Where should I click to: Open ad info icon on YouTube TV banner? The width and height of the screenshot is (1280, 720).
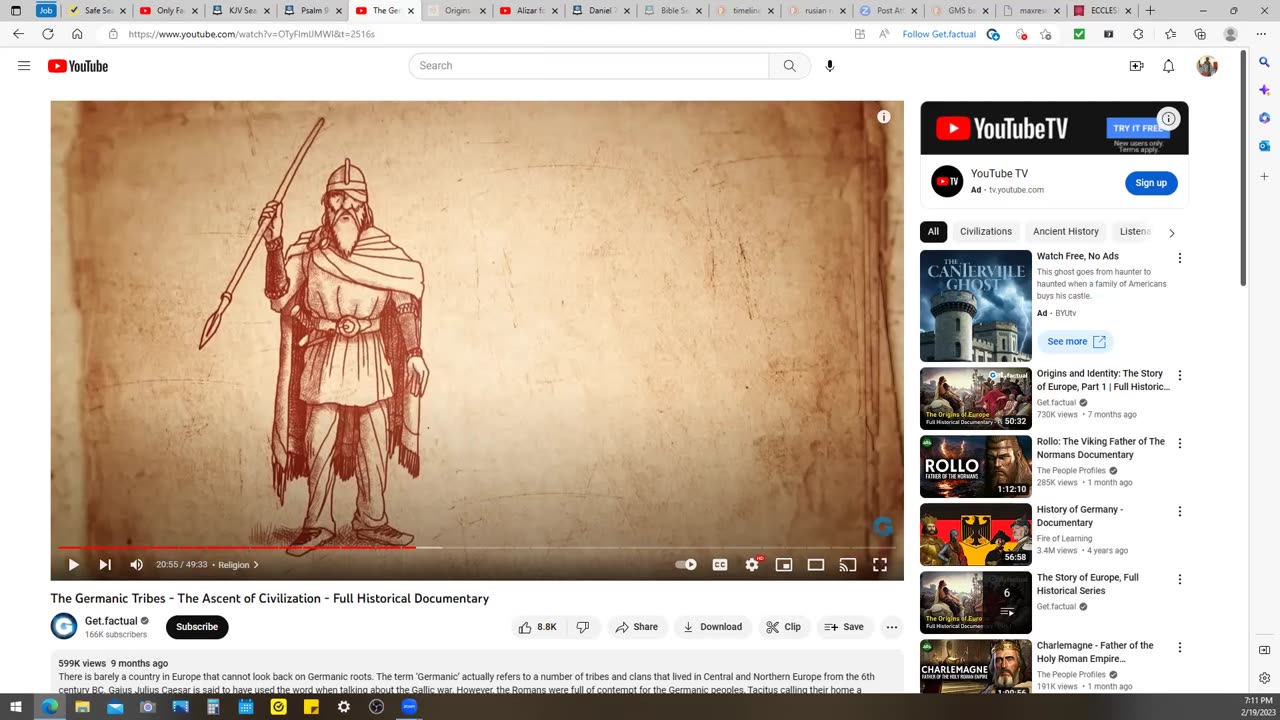(x=1168, y=118)
